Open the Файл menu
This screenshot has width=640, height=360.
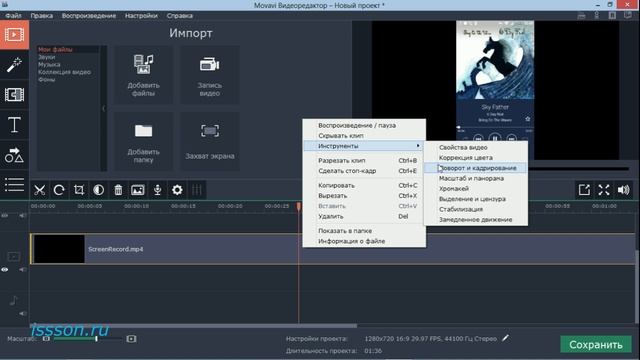[13, 16]
